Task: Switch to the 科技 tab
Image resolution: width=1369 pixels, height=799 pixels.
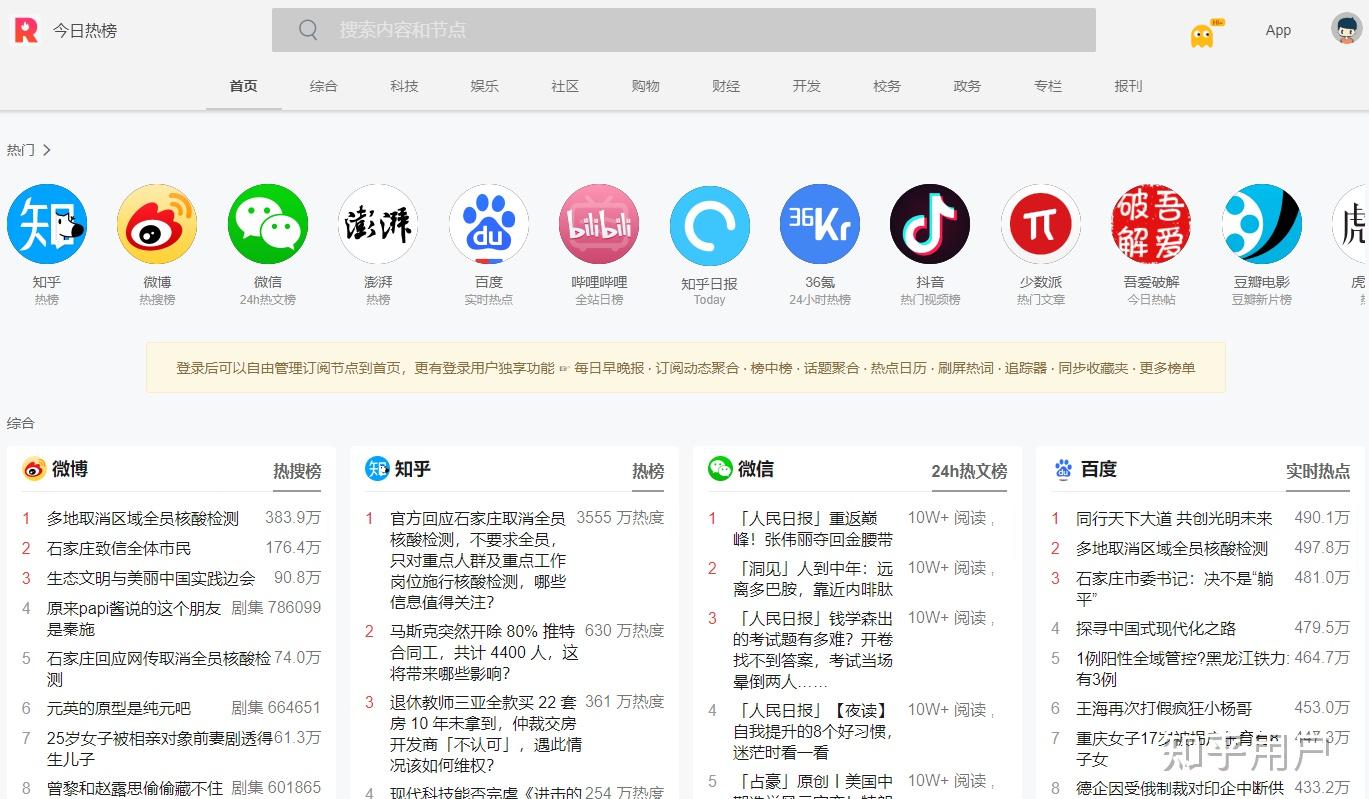Action: coord(404,86)
